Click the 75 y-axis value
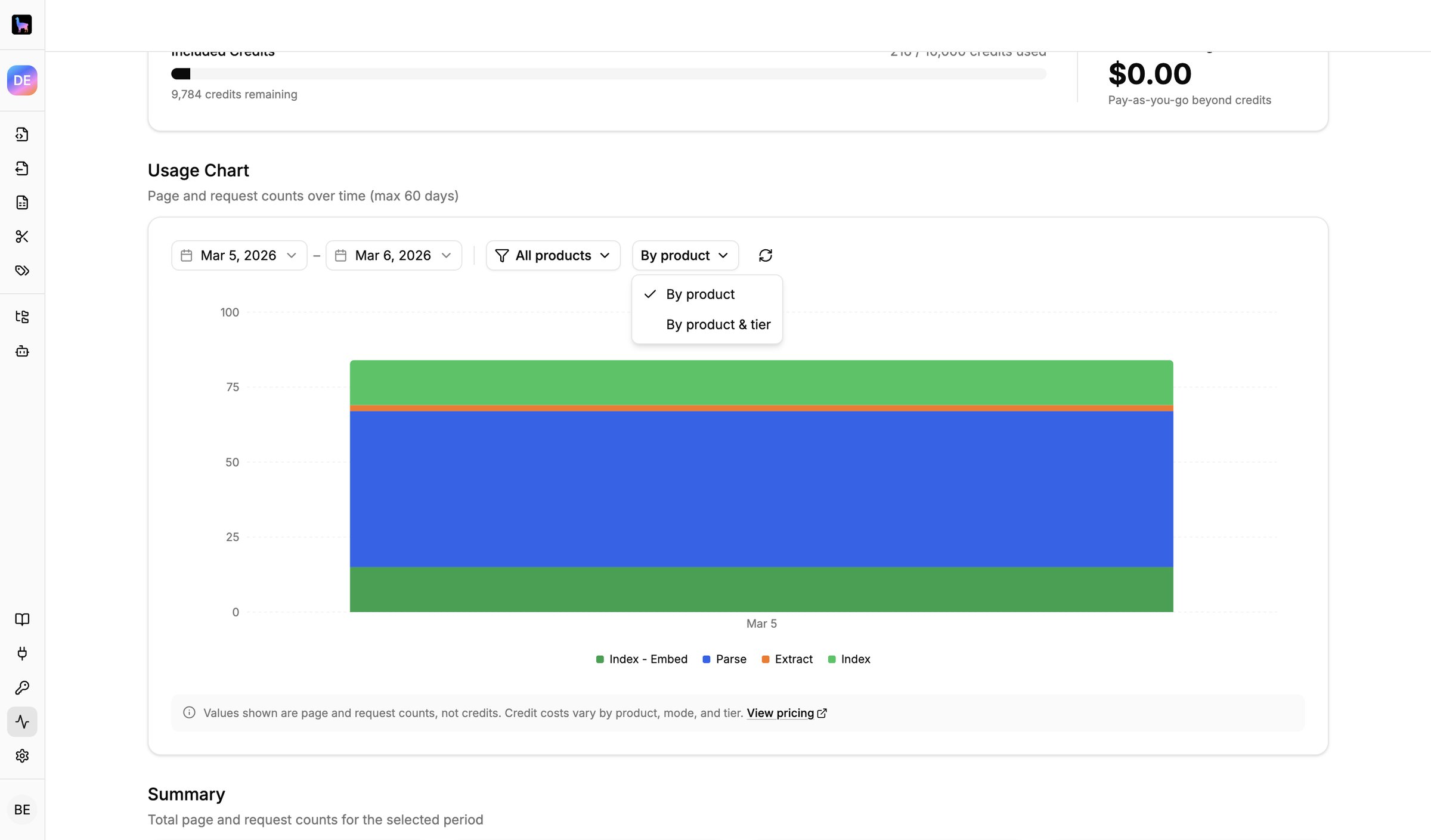 [x=233, y=387]
